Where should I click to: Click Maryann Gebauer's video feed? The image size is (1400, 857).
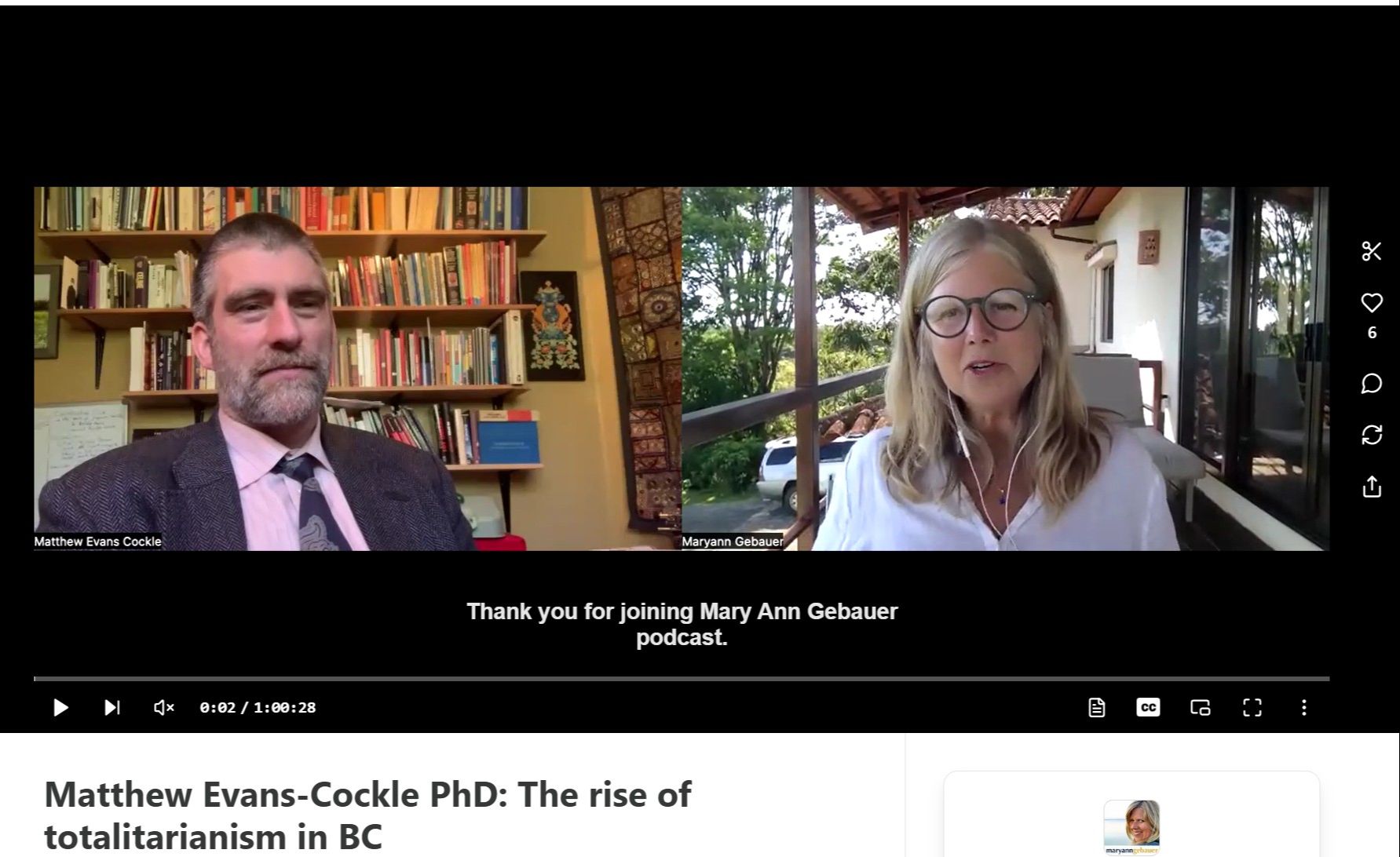1005,368
